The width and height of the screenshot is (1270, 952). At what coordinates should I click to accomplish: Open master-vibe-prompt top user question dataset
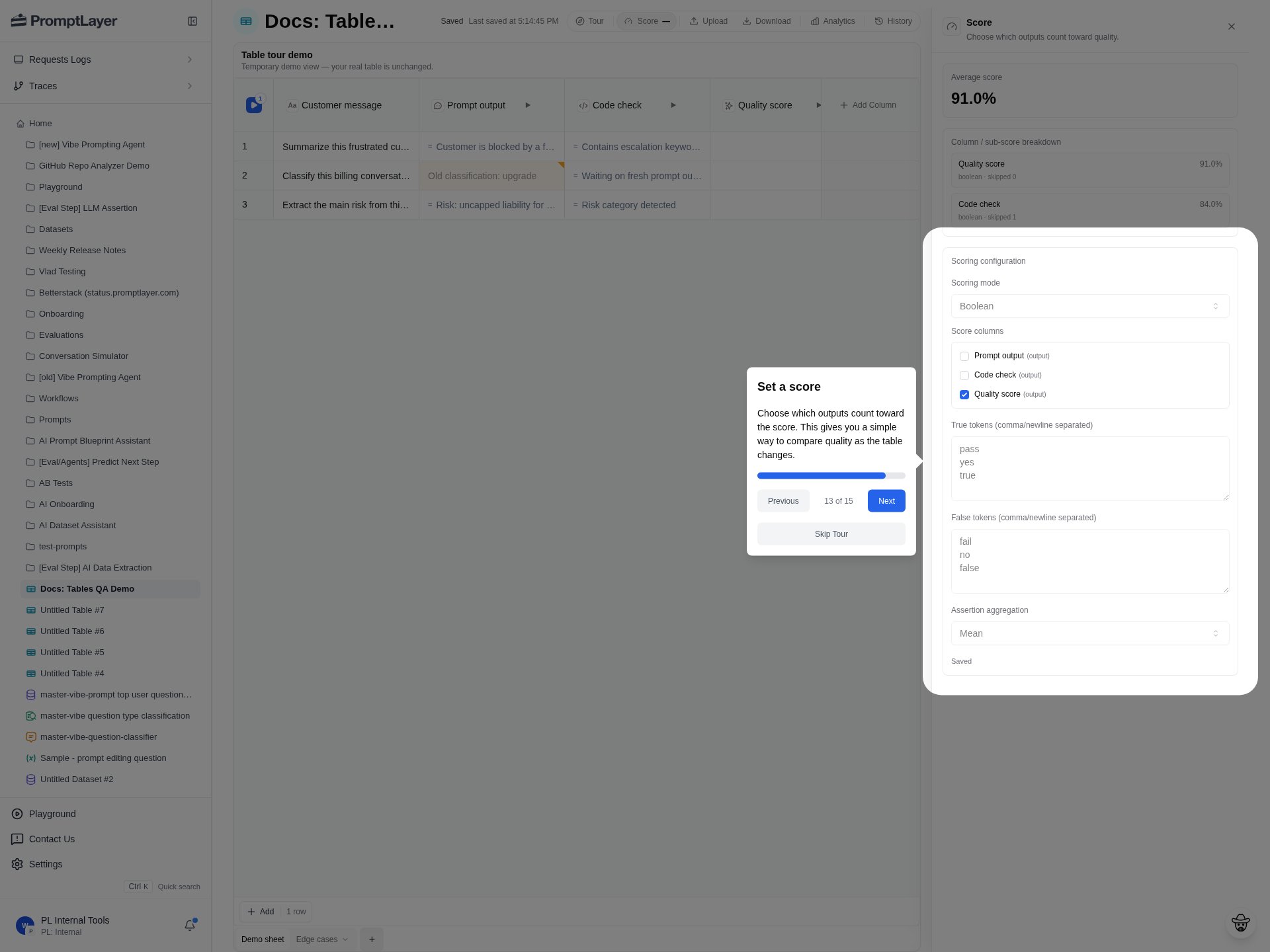click(x=116, y=695)
